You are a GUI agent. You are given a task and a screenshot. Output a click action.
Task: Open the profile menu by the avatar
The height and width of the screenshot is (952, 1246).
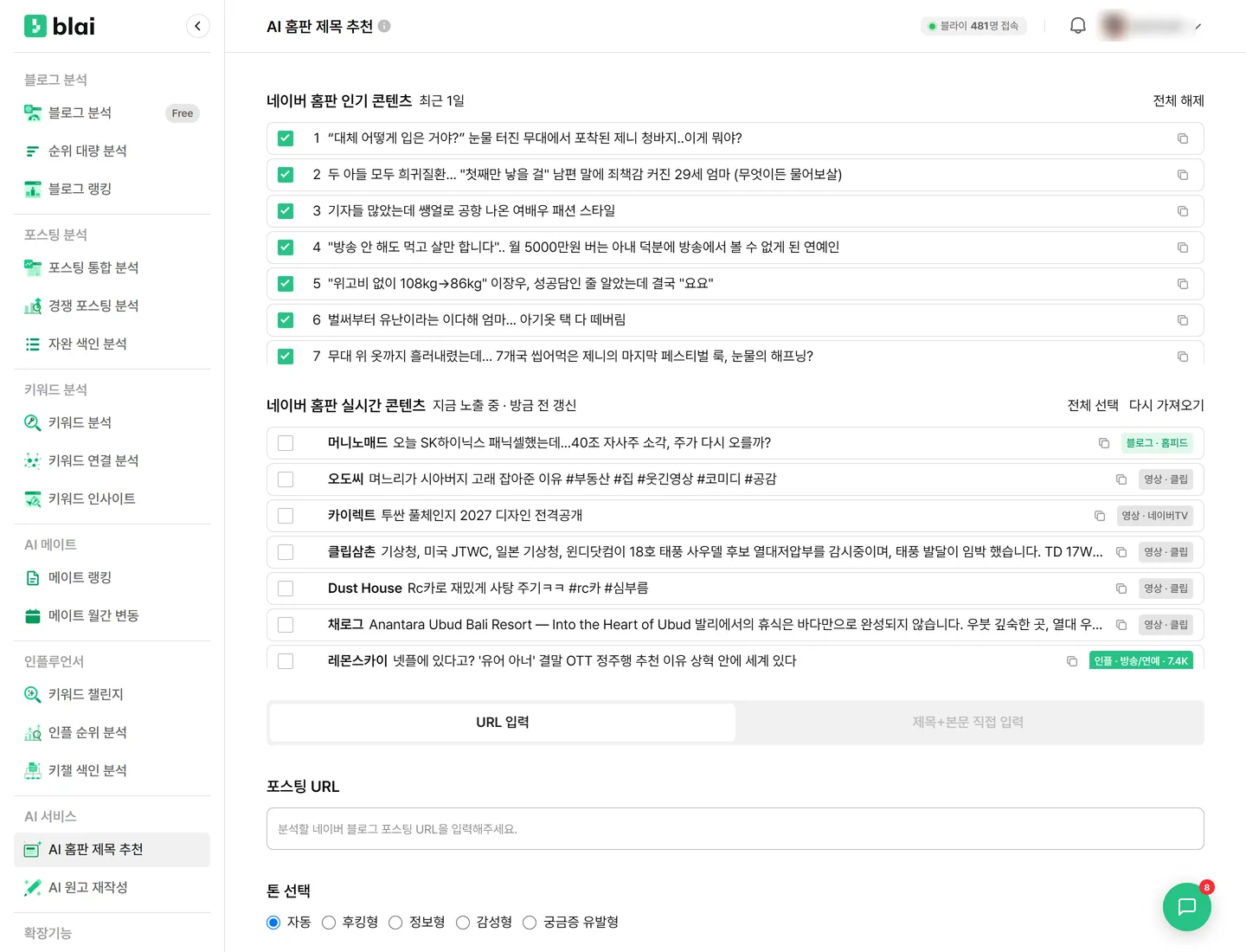[1149, 26]
